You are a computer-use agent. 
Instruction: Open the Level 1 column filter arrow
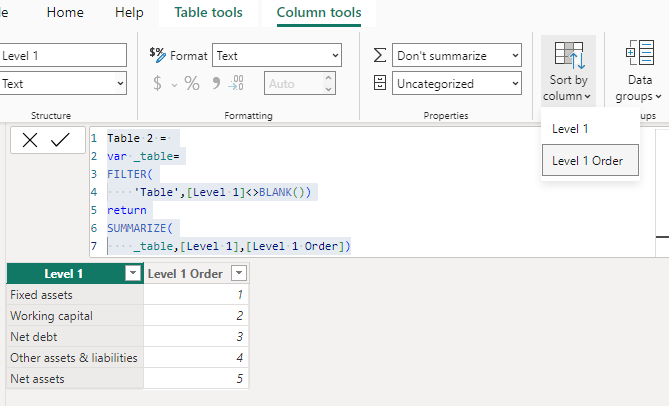pos(133,273)
